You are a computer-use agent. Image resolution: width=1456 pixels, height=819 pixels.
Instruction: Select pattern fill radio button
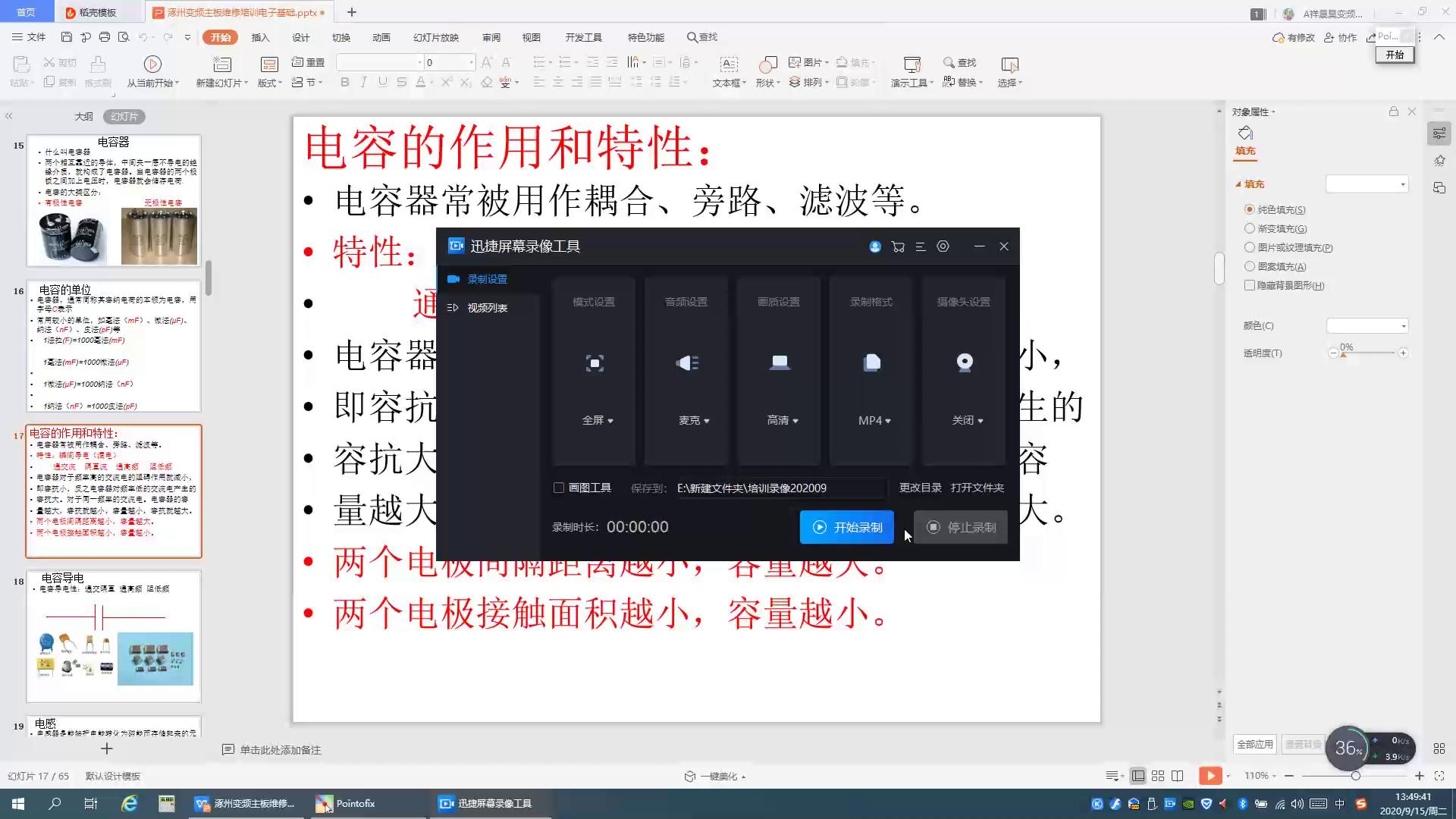(x=1250, y=266)
